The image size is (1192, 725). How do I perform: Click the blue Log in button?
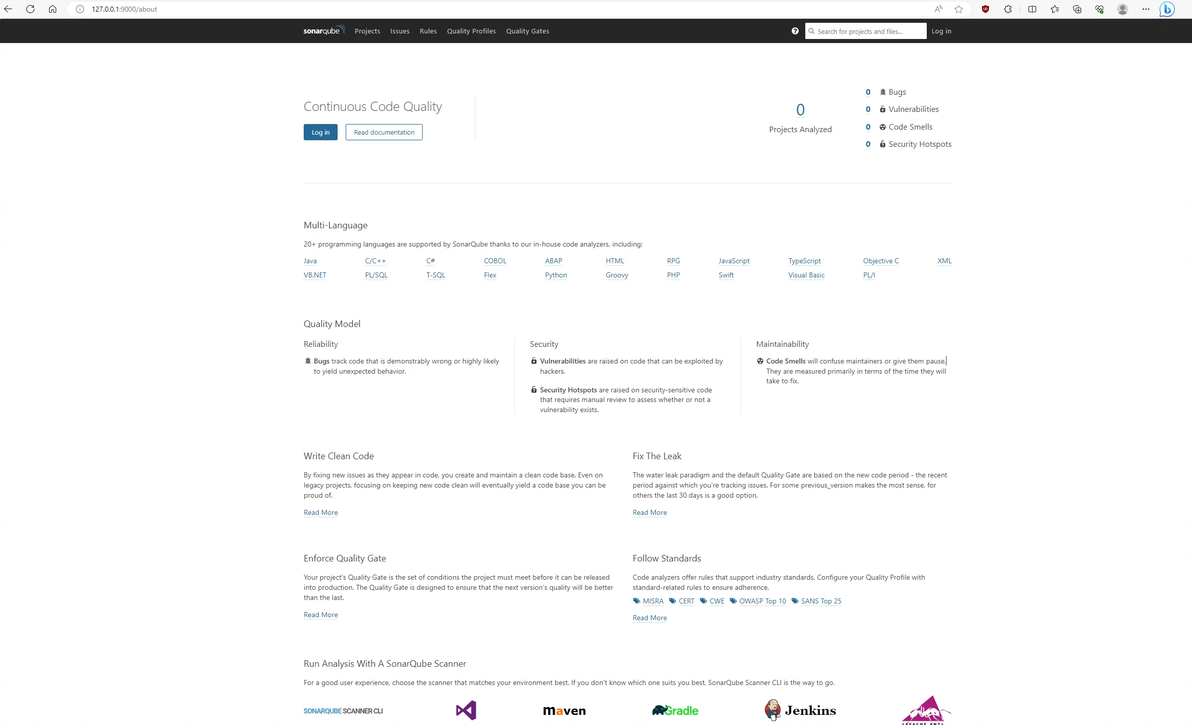pyautogui.click(x=321, y=132)
